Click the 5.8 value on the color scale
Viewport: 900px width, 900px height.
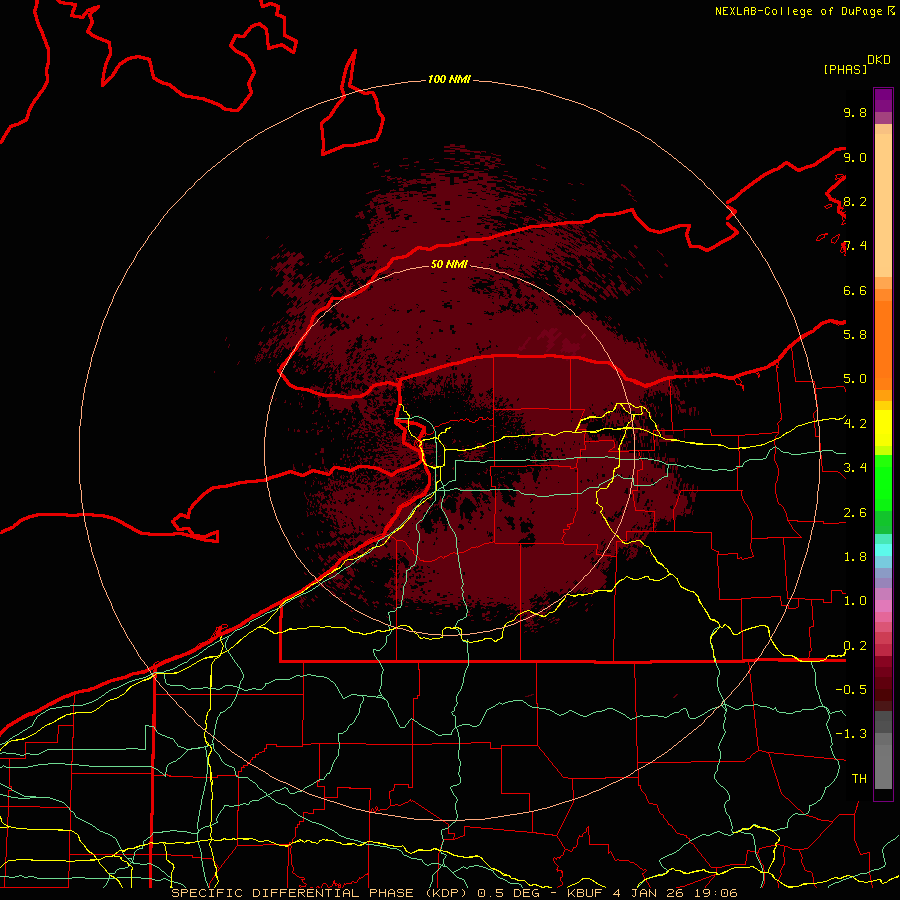click(855, 334)
